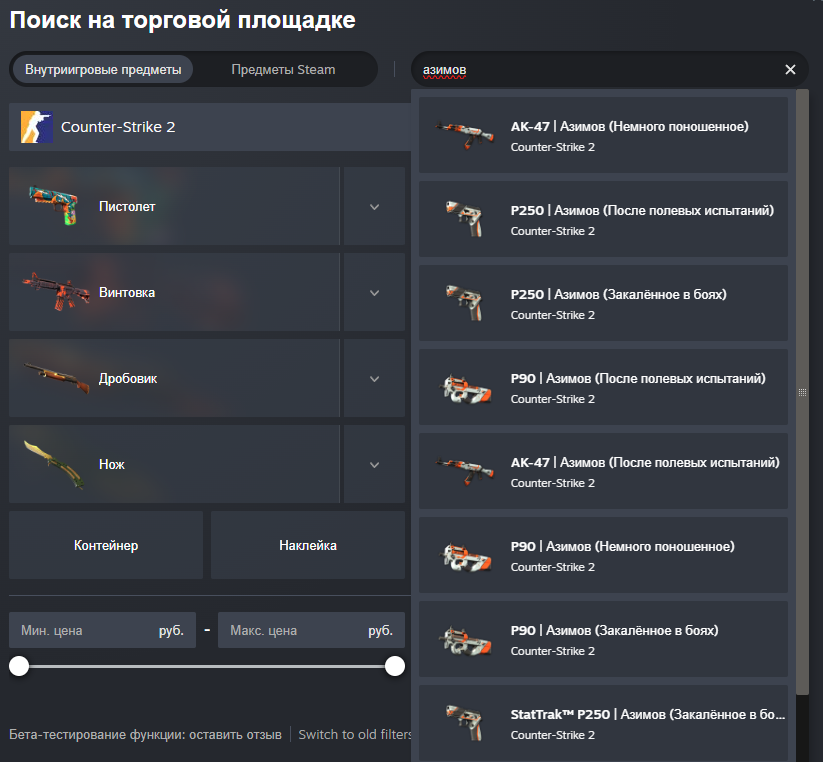823x762 pixels.
Task: Switch to the Внутриигровые предметы tab
Action: pyautogui.click(x=103, y=69)
